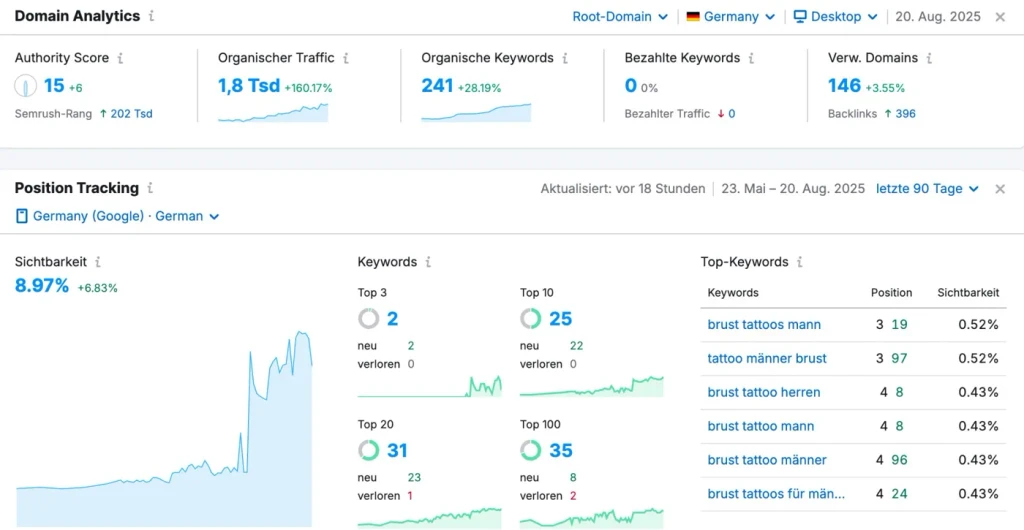Click info icon beside Keywords heading
This screenshot has height=530, width=1024.
coord(428,262)
